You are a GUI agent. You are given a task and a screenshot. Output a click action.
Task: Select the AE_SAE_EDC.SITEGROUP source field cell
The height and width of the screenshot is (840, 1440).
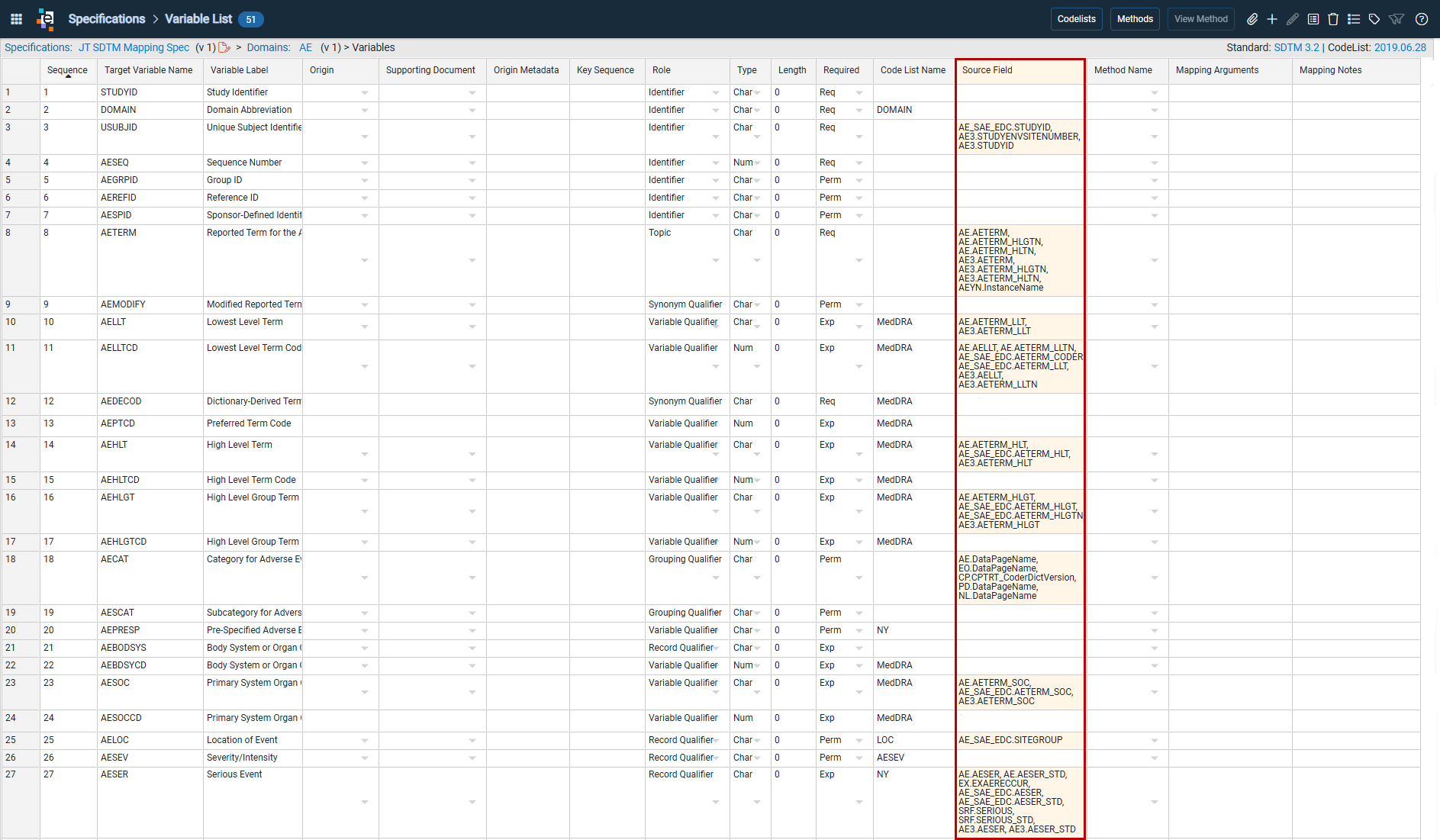(1020, 741)
